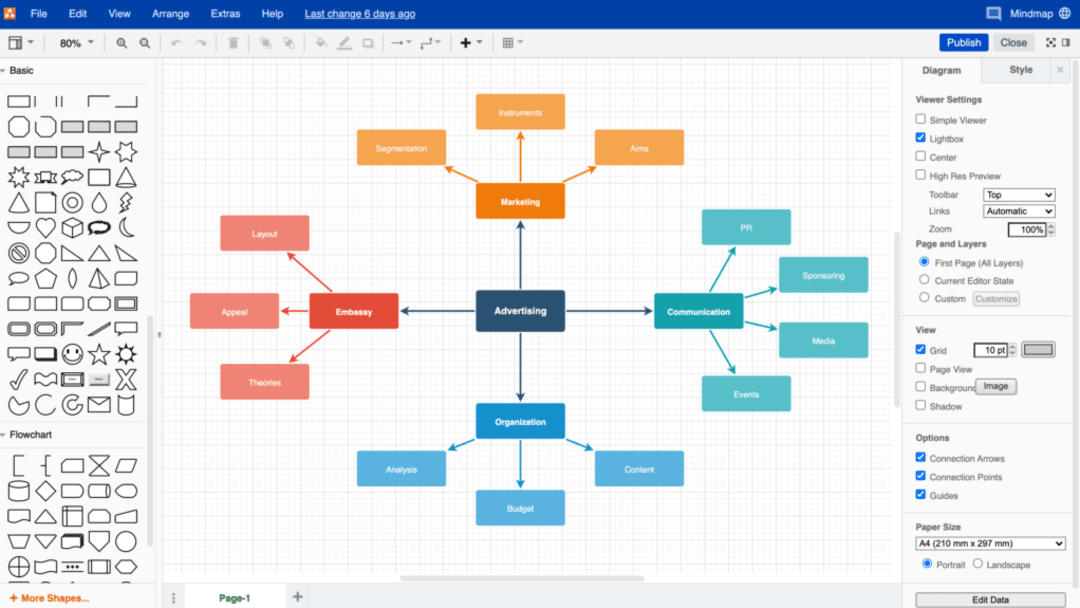Click the Delete icon in the toolbar
The image size is (1080, 608).
click(x=233, y=43)
